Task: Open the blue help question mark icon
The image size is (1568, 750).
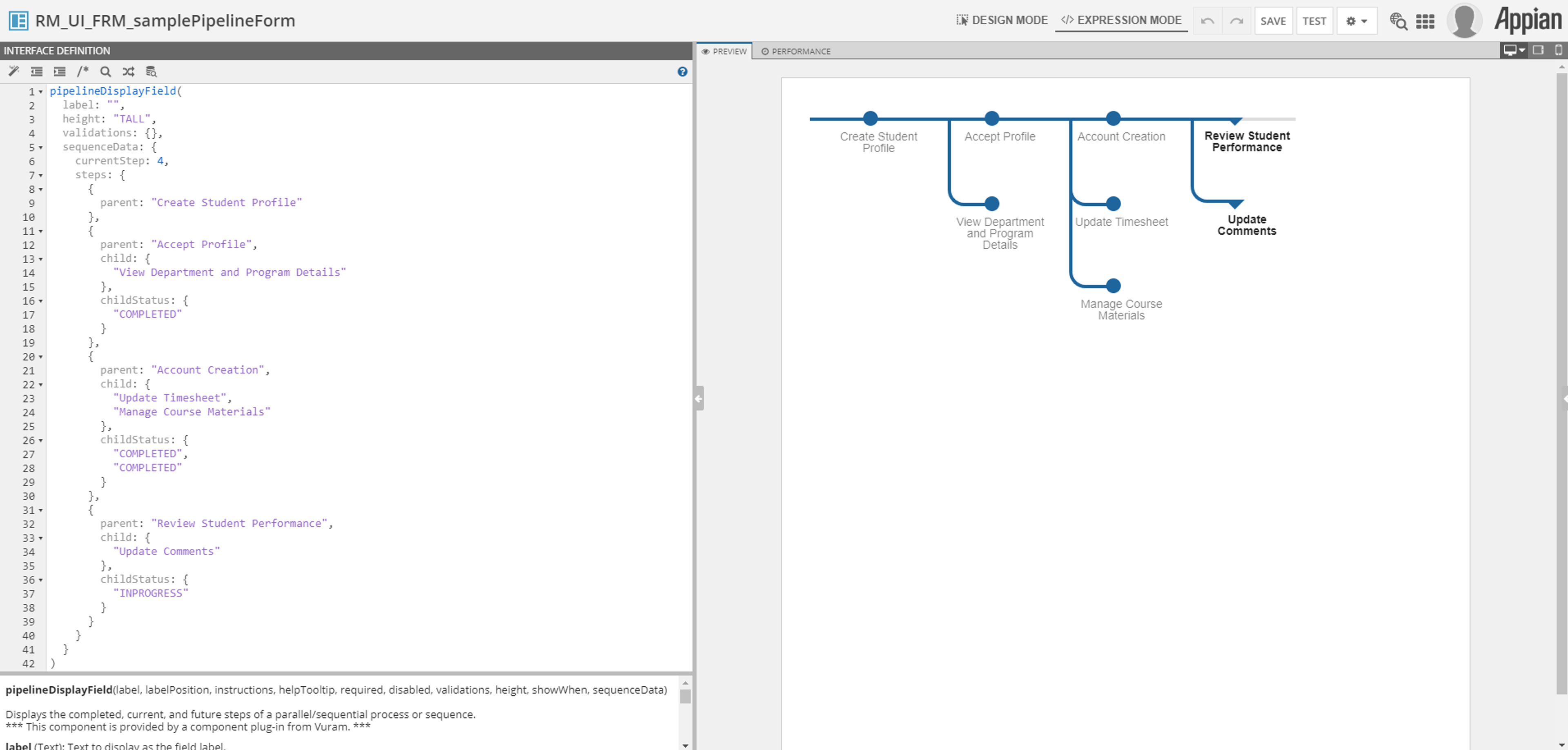Action: pyautogui.click(x=682, y=71)
